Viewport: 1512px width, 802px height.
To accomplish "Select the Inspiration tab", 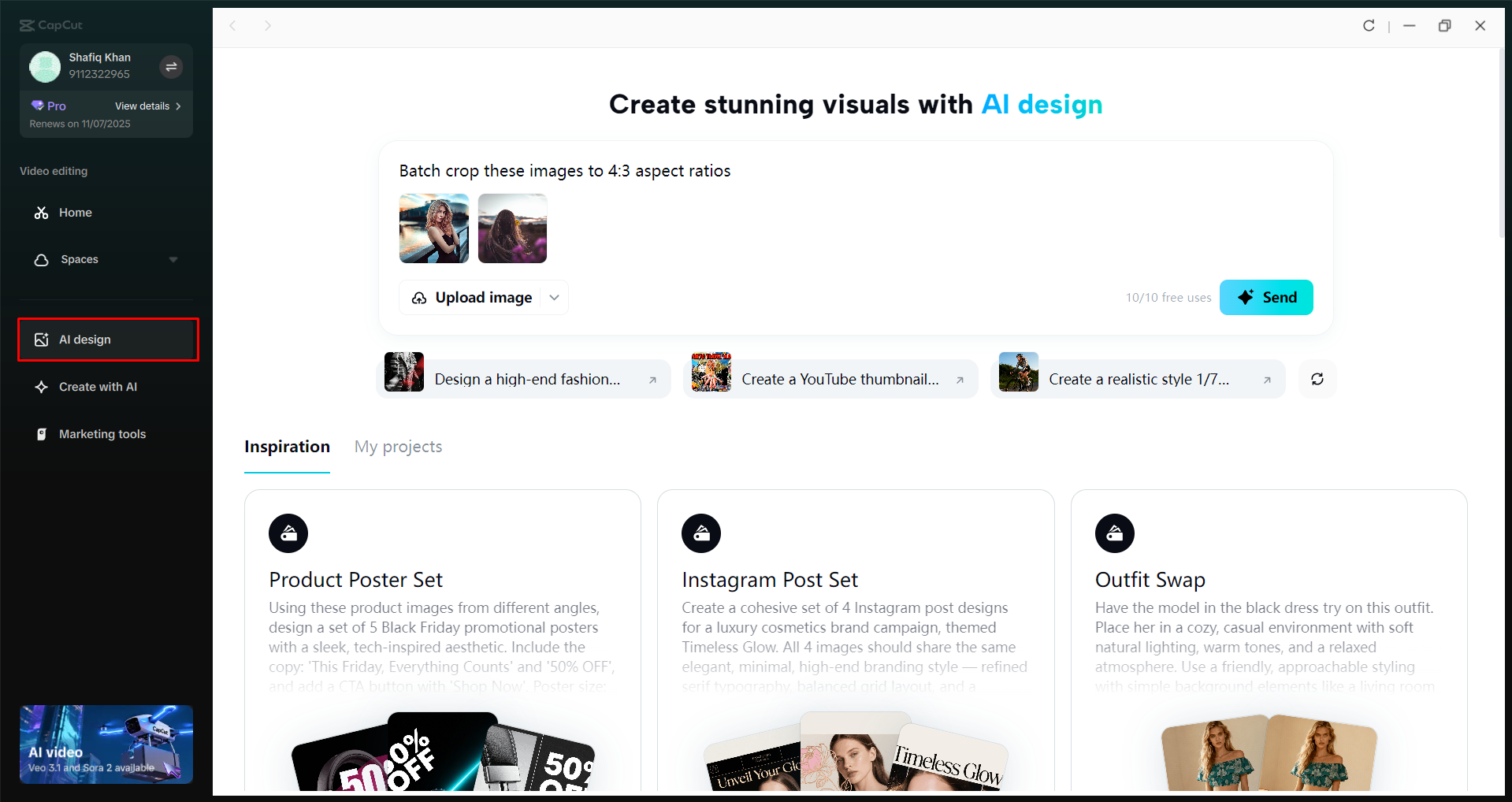I will (x=287, y=446).
